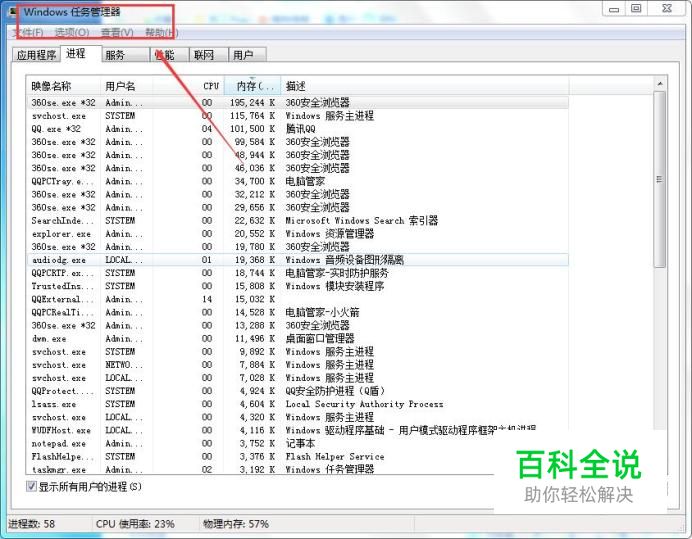Viewport: 692px width, 539px height.
Task: Select the QQPCRealTi... process row
Action: coord(297,312)
